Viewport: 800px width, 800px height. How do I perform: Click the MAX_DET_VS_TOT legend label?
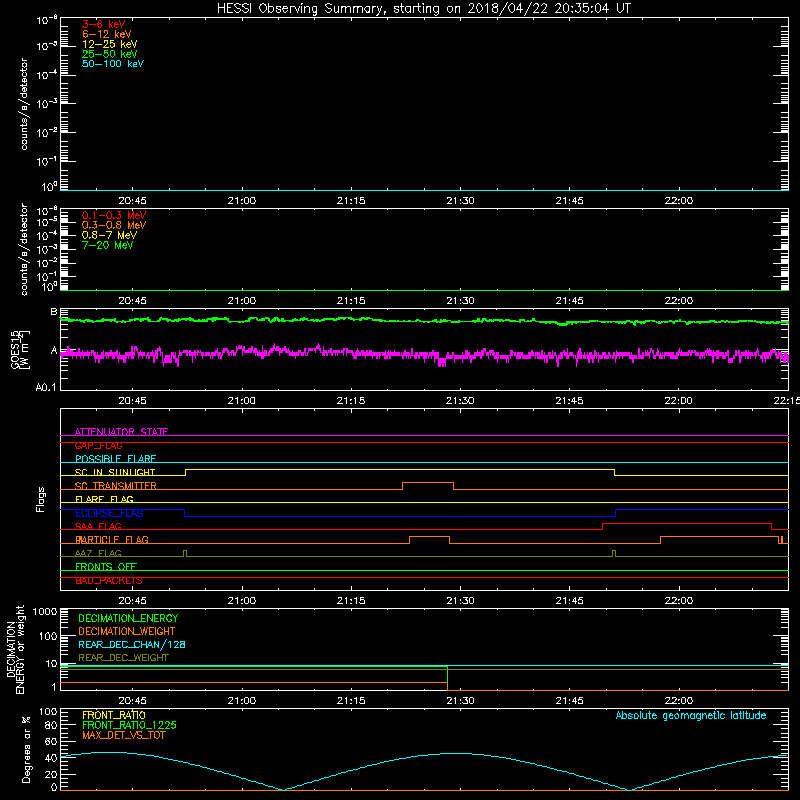click(x=124, y=735)
